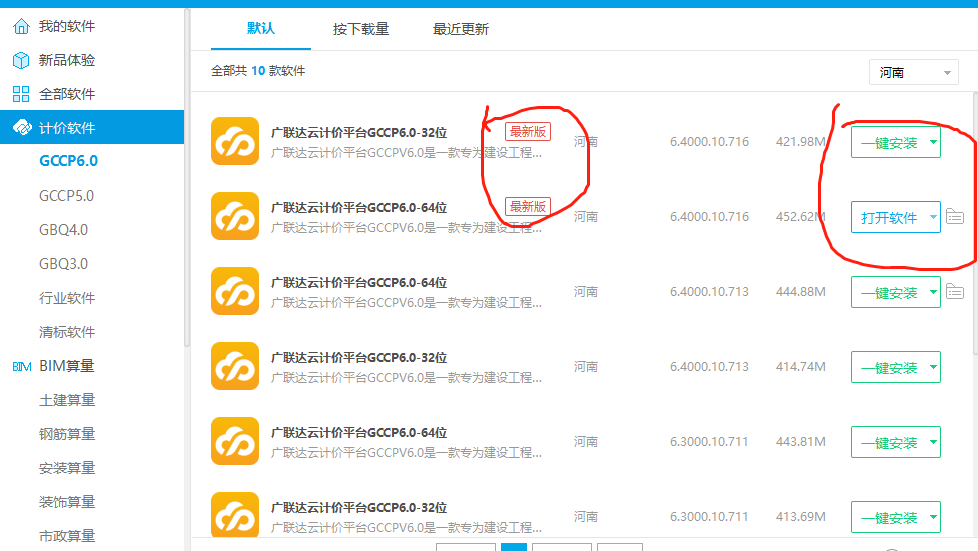Click the 新品体验 cube icon

21,61
